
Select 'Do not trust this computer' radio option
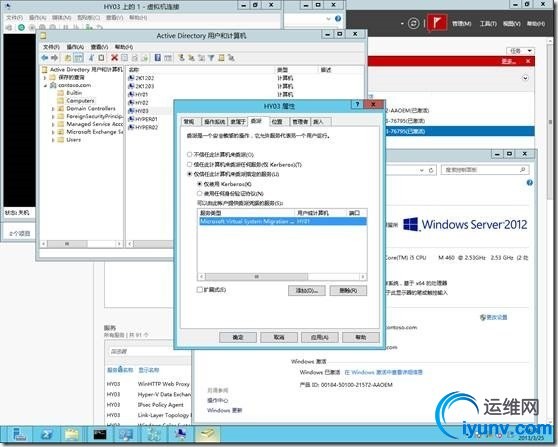[x=189, y=154]
